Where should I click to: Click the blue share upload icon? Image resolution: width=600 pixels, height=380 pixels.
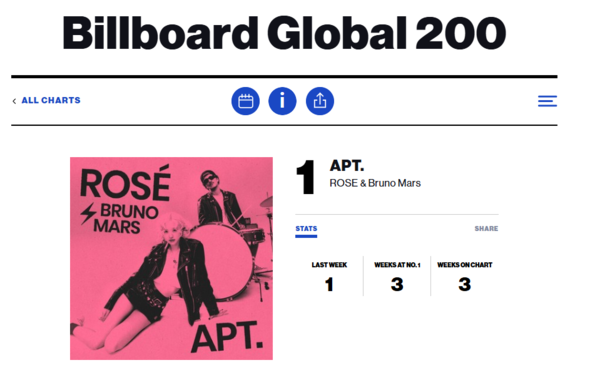[x=320, y=101]
